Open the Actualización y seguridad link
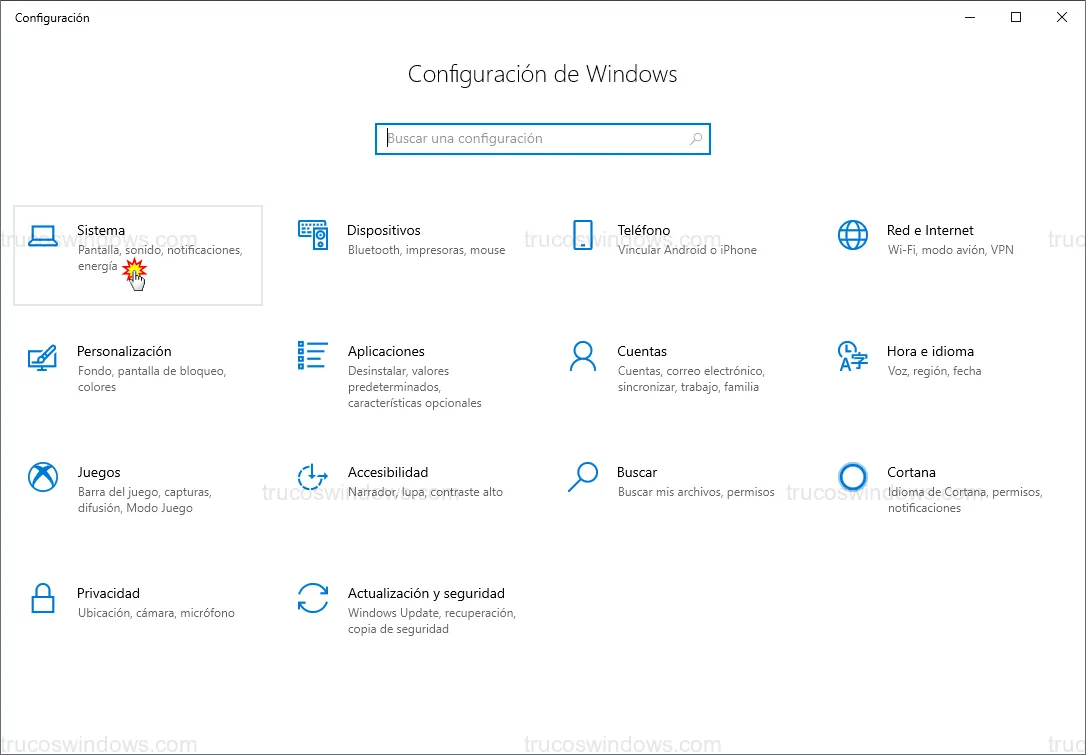 [426, 593]
